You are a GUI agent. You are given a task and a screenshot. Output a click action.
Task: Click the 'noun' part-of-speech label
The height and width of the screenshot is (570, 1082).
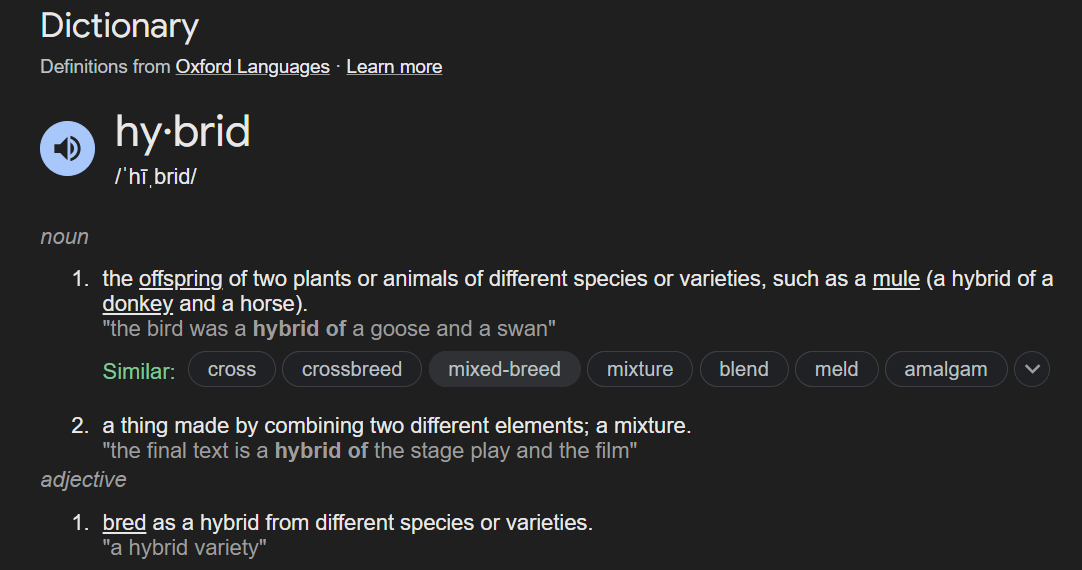[x=64, y=237]
